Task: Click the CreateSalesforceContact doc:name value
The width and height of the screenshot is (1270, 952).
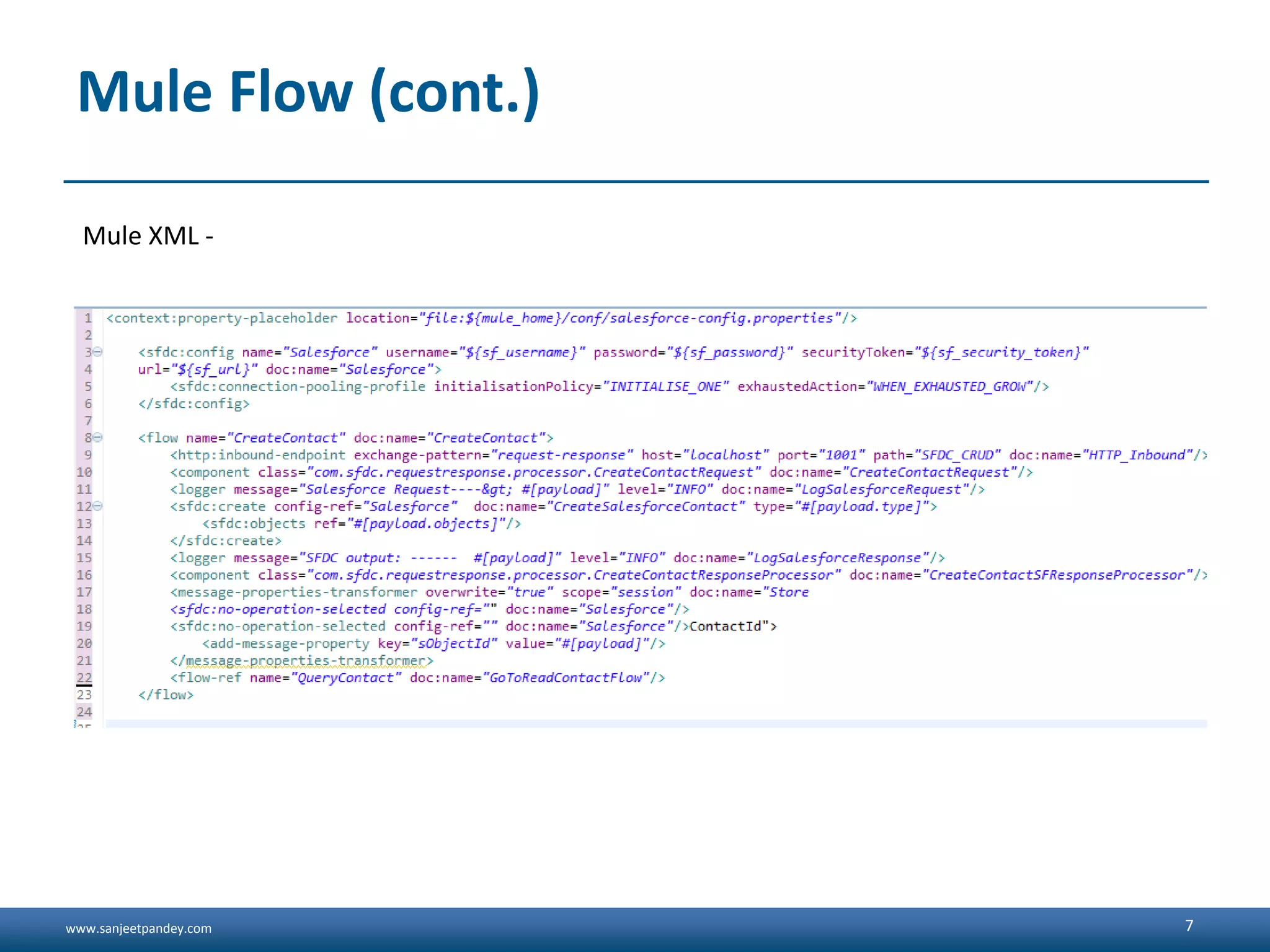Action: click(x=646, y=506)
